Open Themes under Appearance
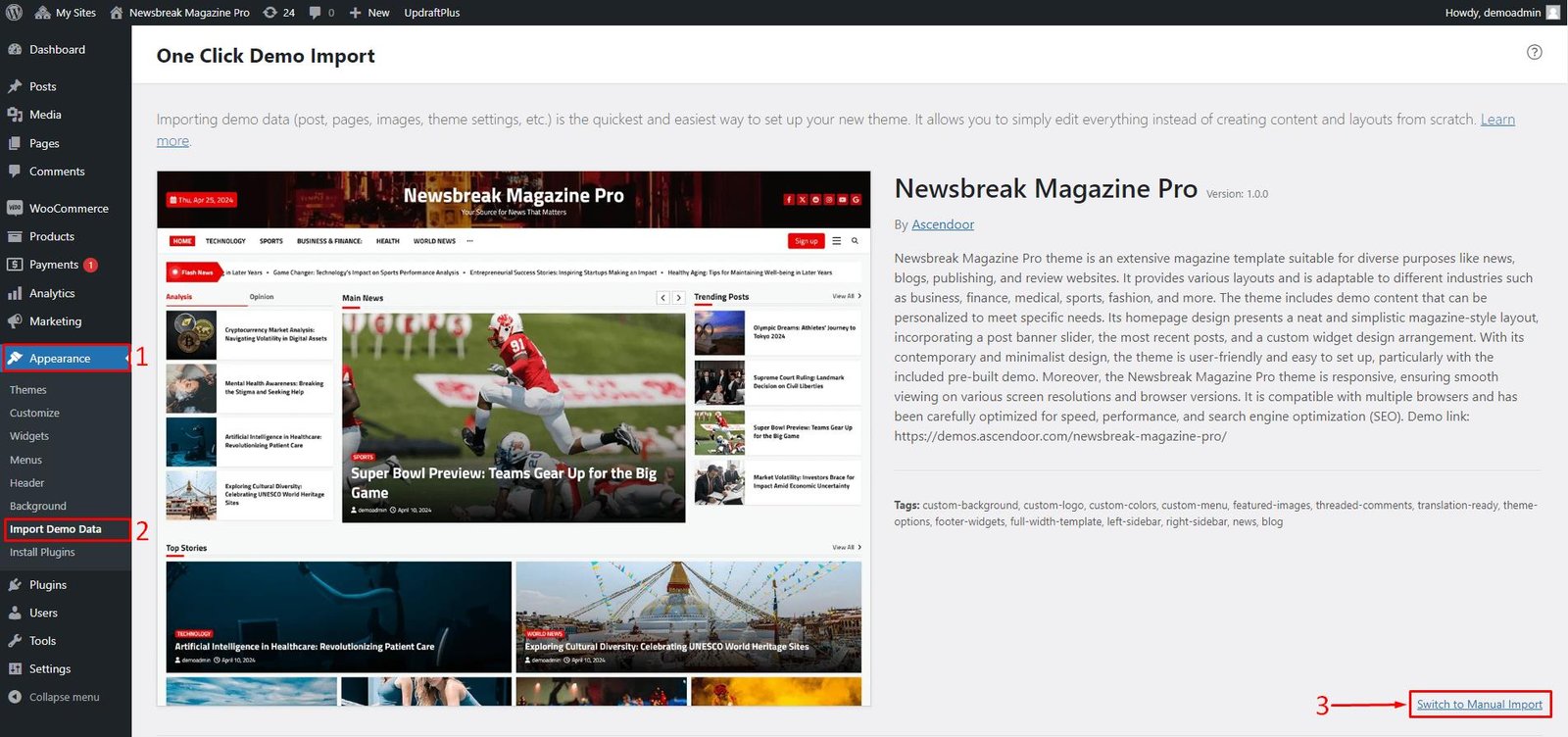Screen dimensions: 1568x737 pyautogui.click(x=28, y=390)
